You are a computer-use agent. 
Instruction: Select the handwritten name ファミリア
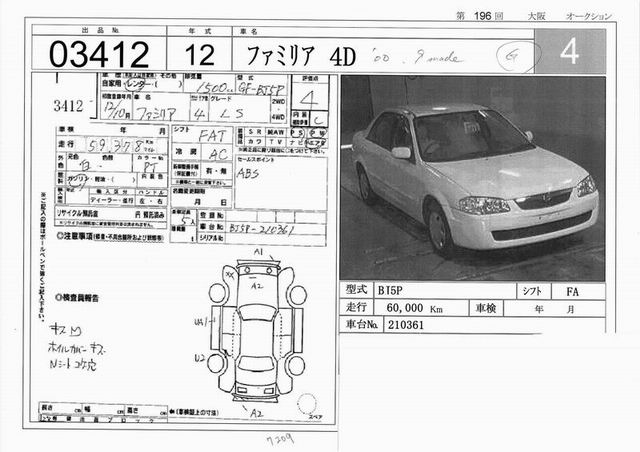click(x=155, y=114)
